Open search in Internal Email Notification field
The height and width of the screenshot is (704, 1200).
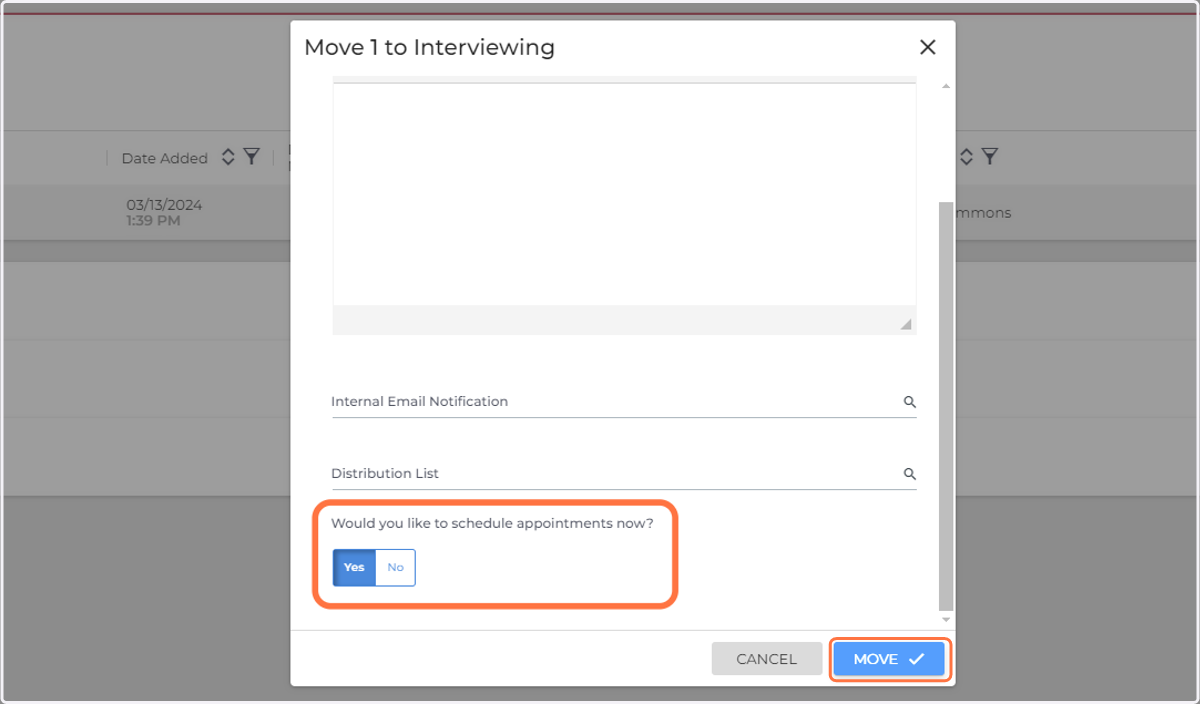[x=910, y=402]
